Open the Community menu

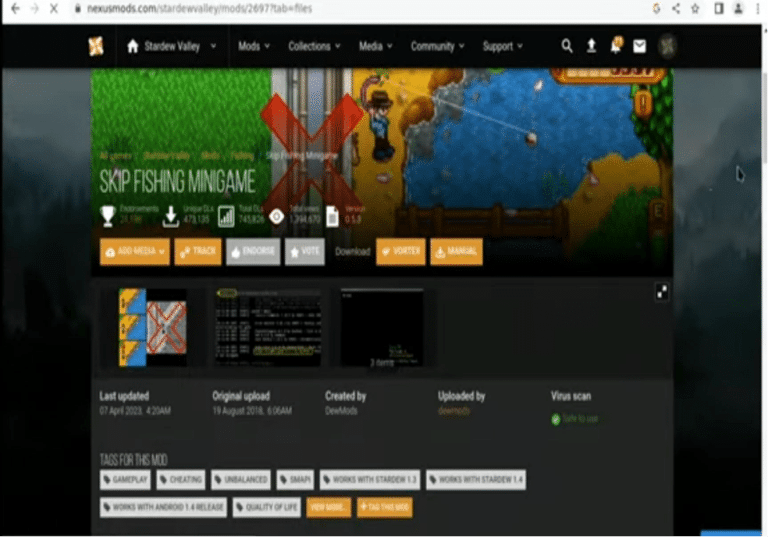coord(437,46)
